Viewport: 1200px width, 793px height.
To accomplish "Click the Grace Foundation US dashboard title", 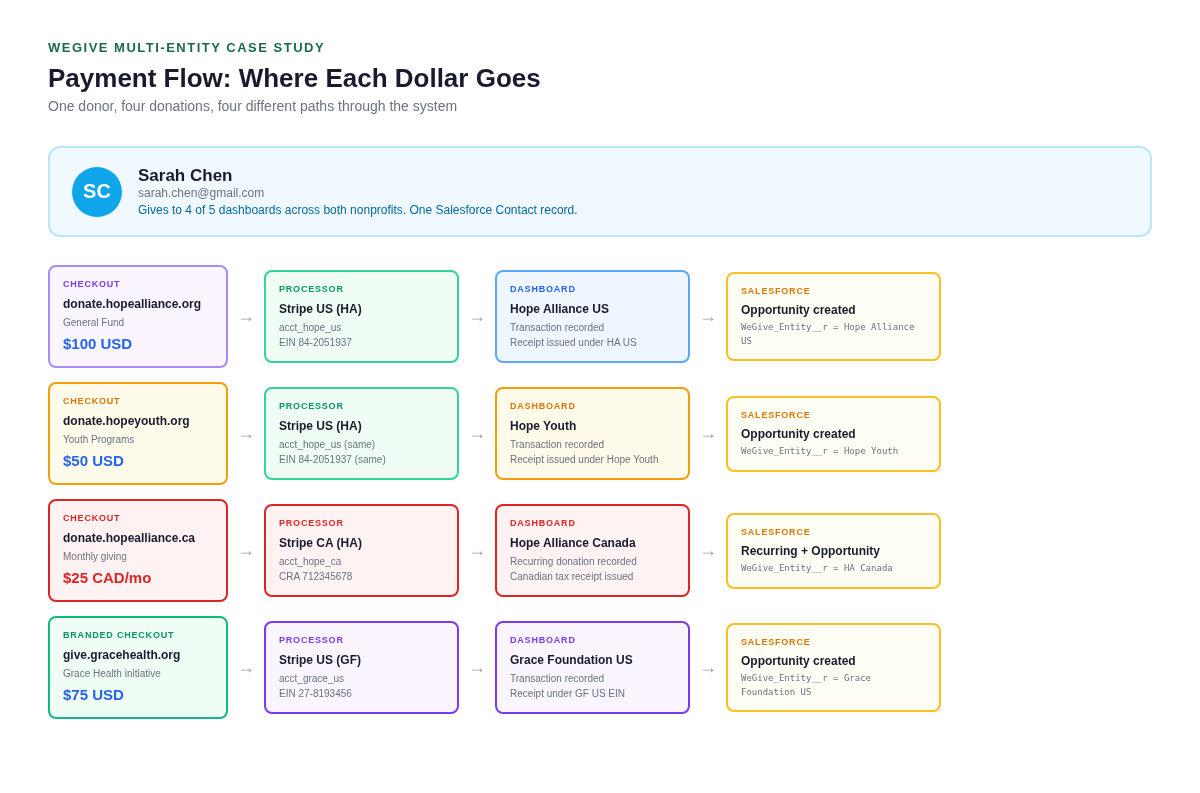I will point(571,660).
